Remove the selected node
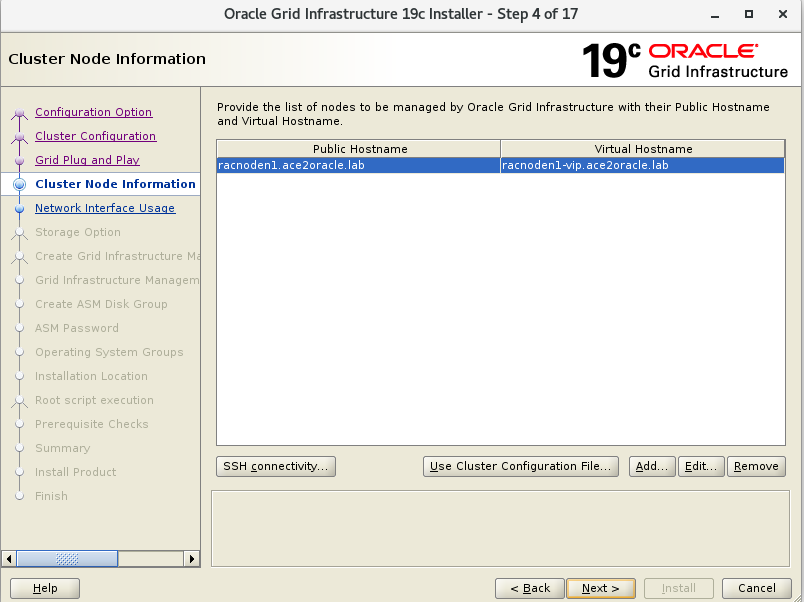 pos(756,466)
